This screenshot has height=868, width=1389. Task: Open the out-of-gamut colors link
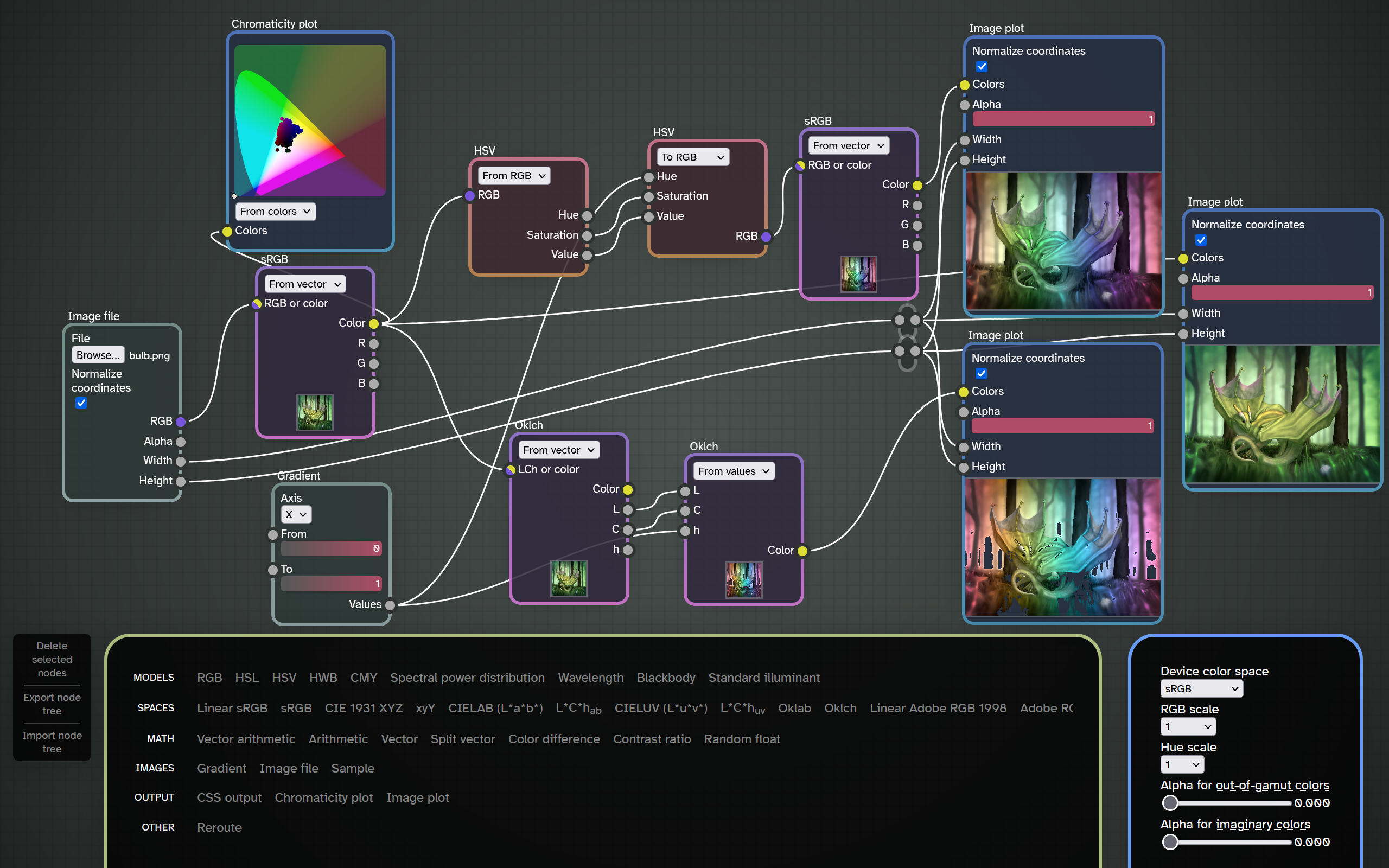[x=1272, y=786]
